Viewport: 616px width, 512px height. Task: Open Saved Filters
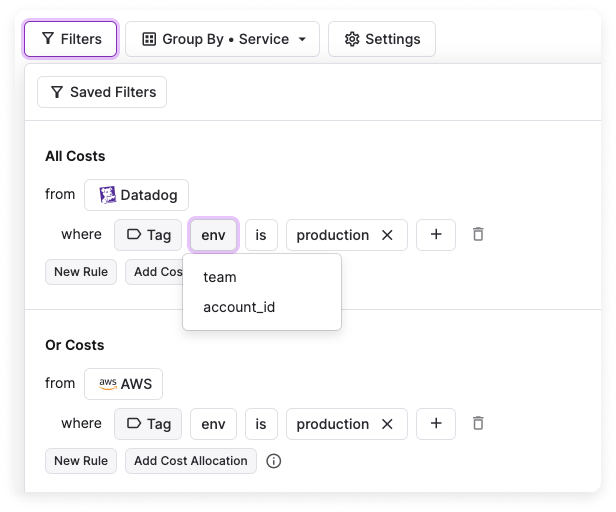click(102, 92)
